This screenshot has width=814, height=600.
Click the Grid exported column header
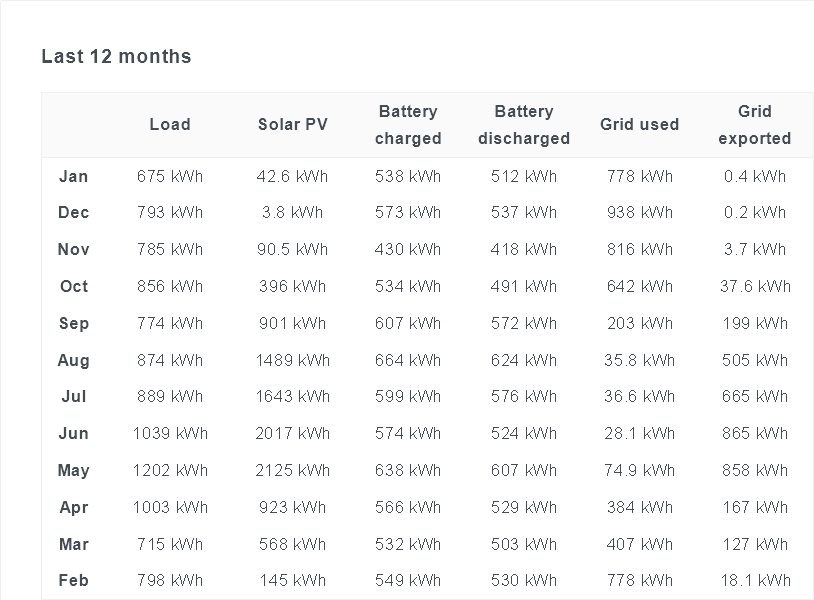[755, 125]
